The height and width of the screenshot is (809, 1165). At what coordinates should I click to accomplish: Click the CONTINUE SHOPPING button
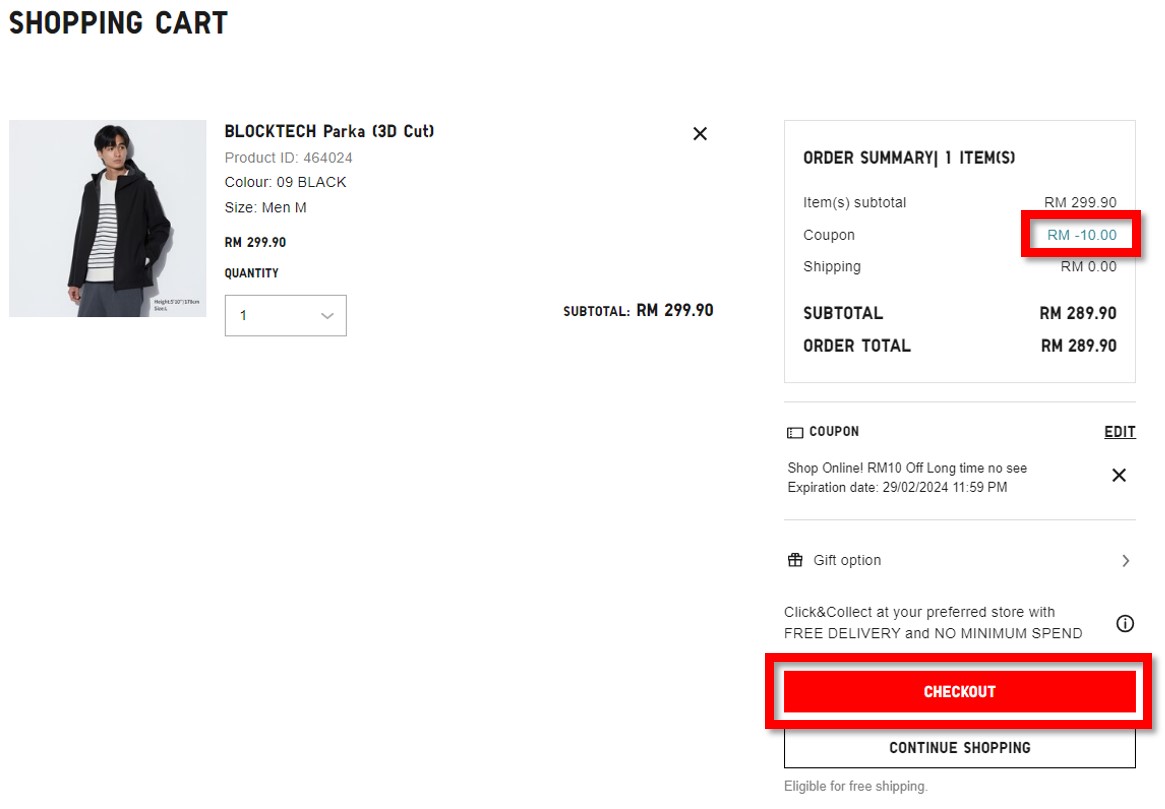(x=959, y=748)
